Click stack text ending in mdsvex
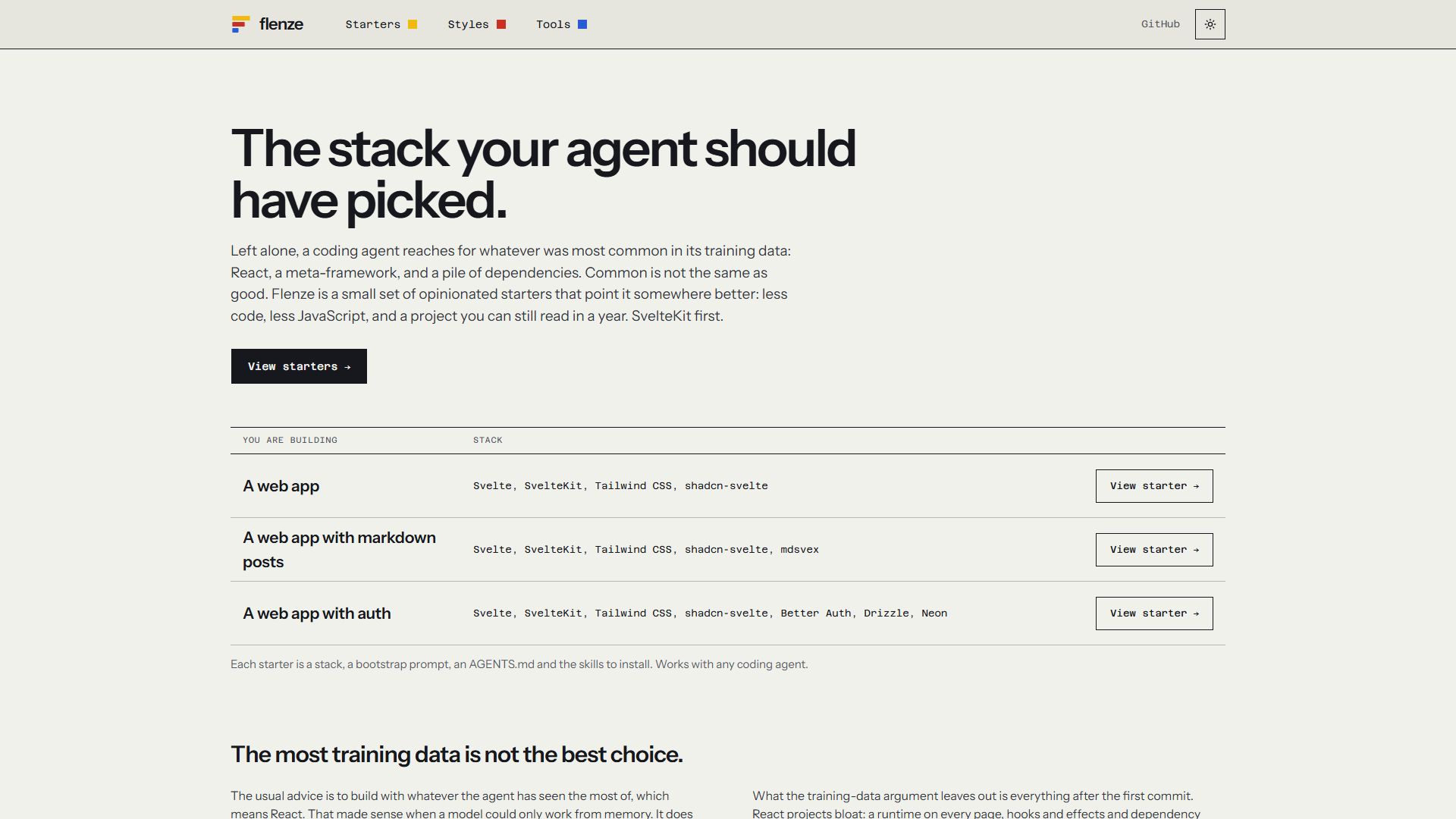 pos(646,550)
